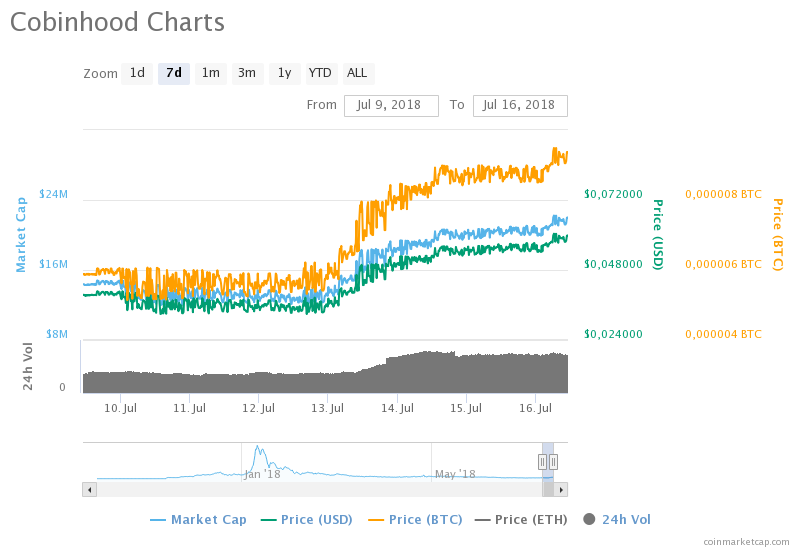Click the $24M market cap axis label
The image size is (800, 550).
[x=53, y=194]
